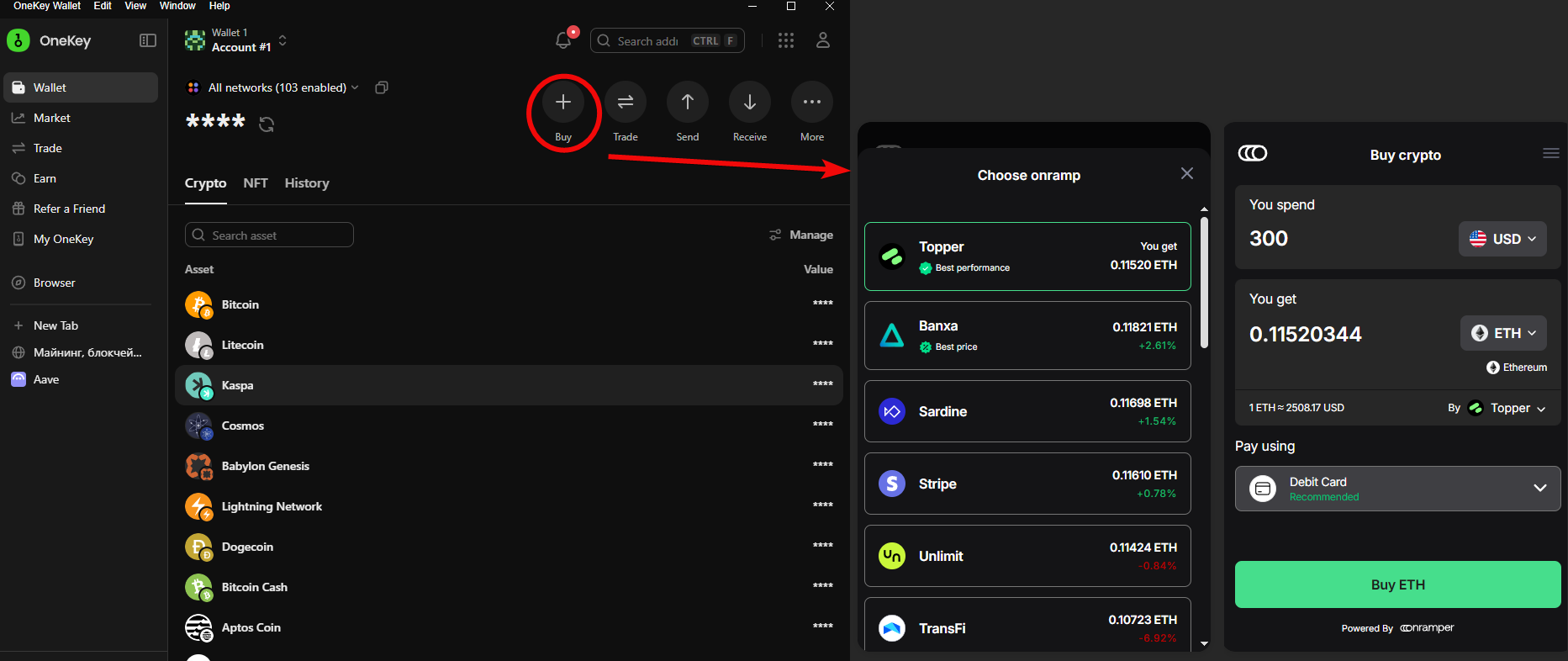Click the onramp list scrollbar
The width and height of the screenshot is (1568, 661).
pyautogui.click(x=1204, y=283)
